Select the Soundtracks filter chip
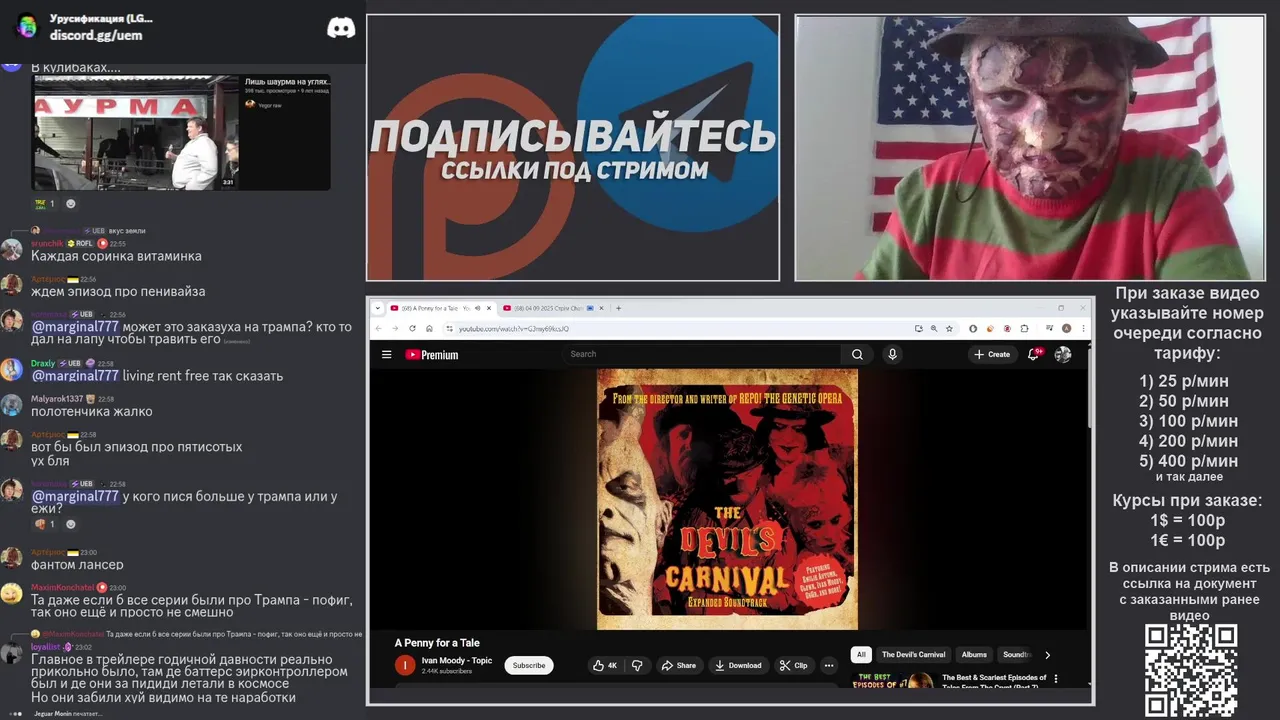 pos(1016,655)
